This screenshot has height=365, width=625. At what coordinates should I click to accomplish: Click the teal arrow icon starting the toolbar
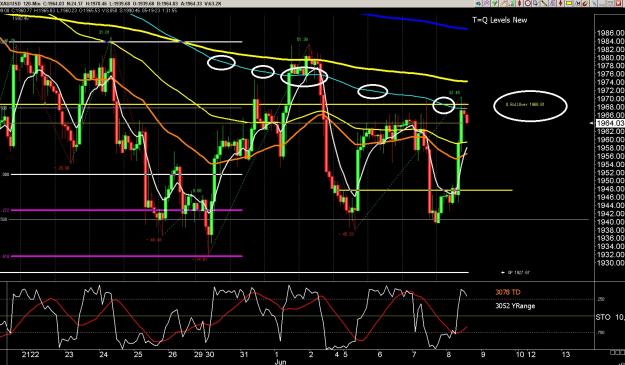(478, 3)
